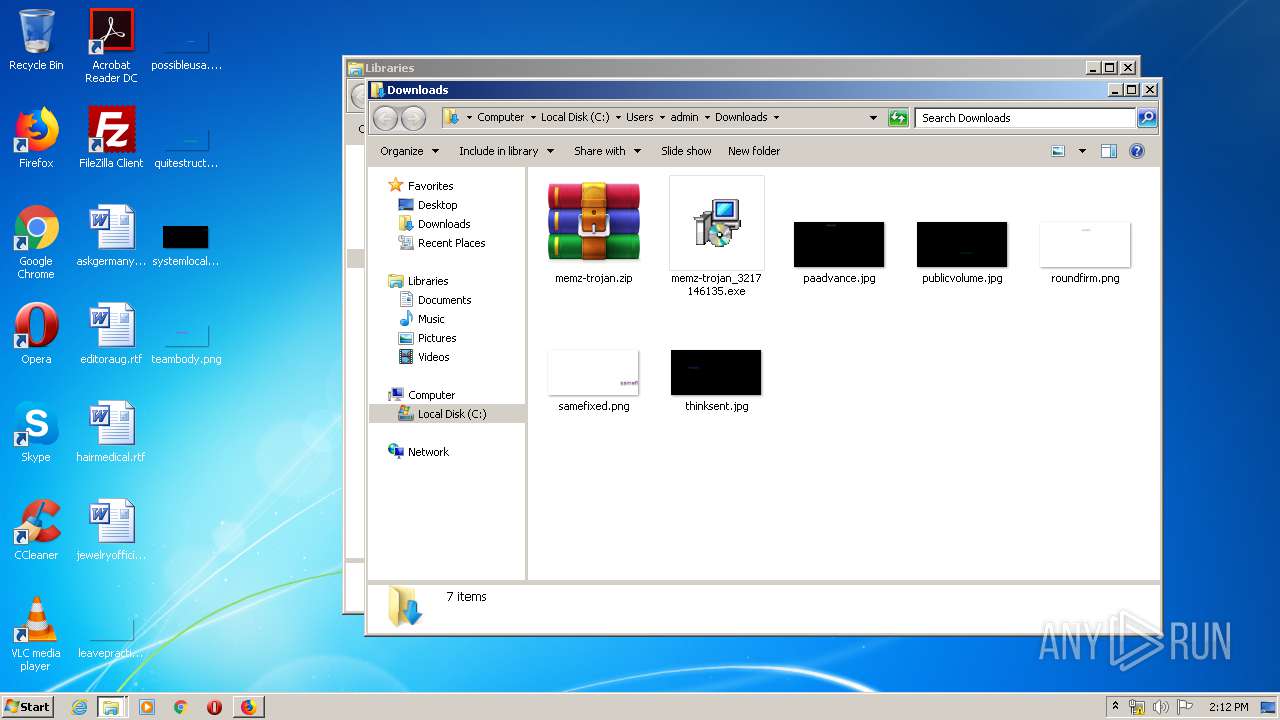
Task: Select the samefixed.png thumbnail
Action: (594, 372)
